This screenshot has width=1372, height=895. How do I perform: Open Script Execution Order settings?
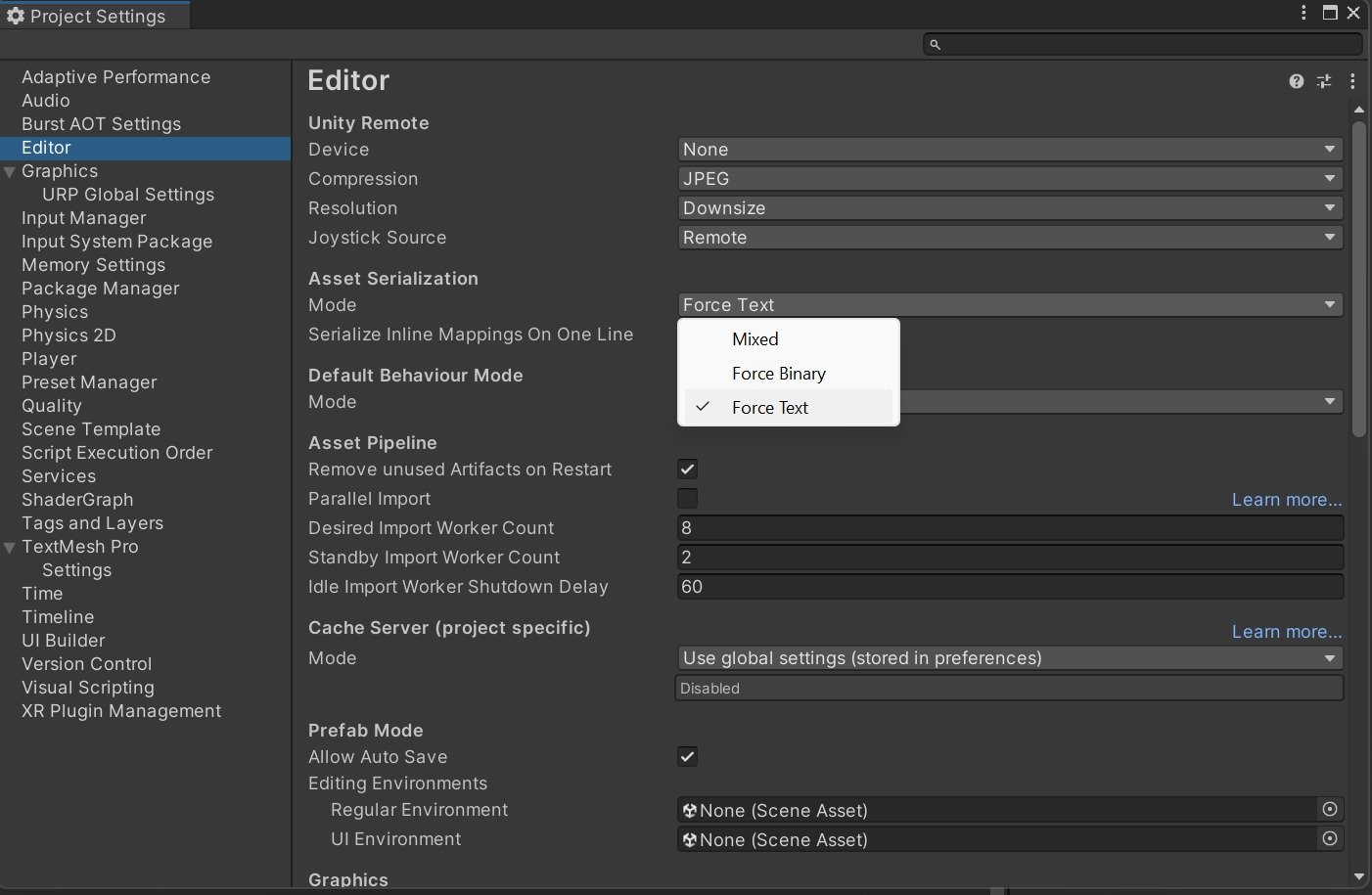[117, 453]
